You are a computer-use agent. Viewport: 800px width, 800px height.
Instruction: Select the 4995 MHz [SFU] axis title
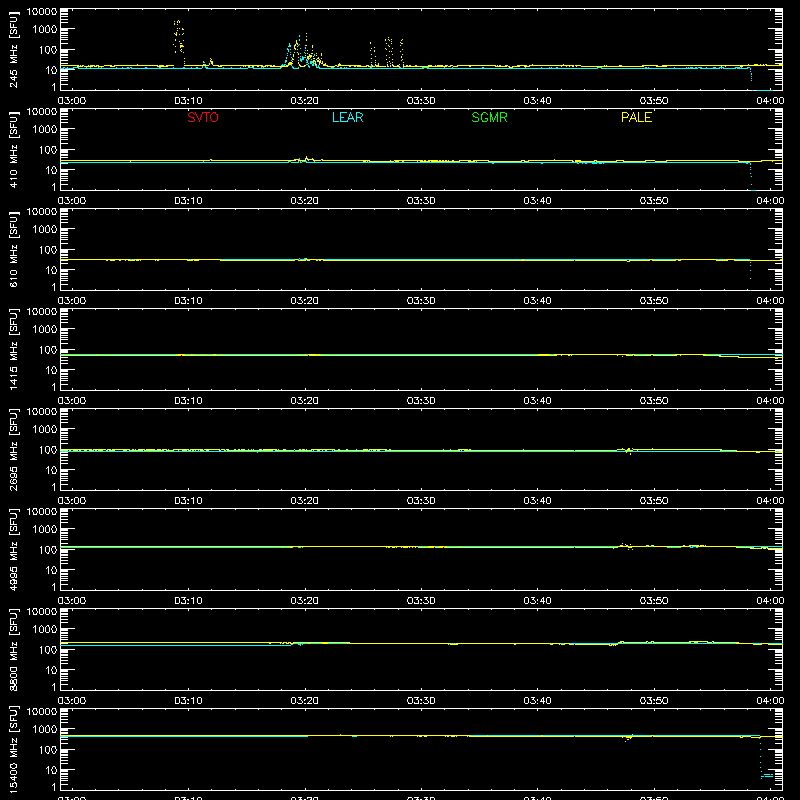13,549
